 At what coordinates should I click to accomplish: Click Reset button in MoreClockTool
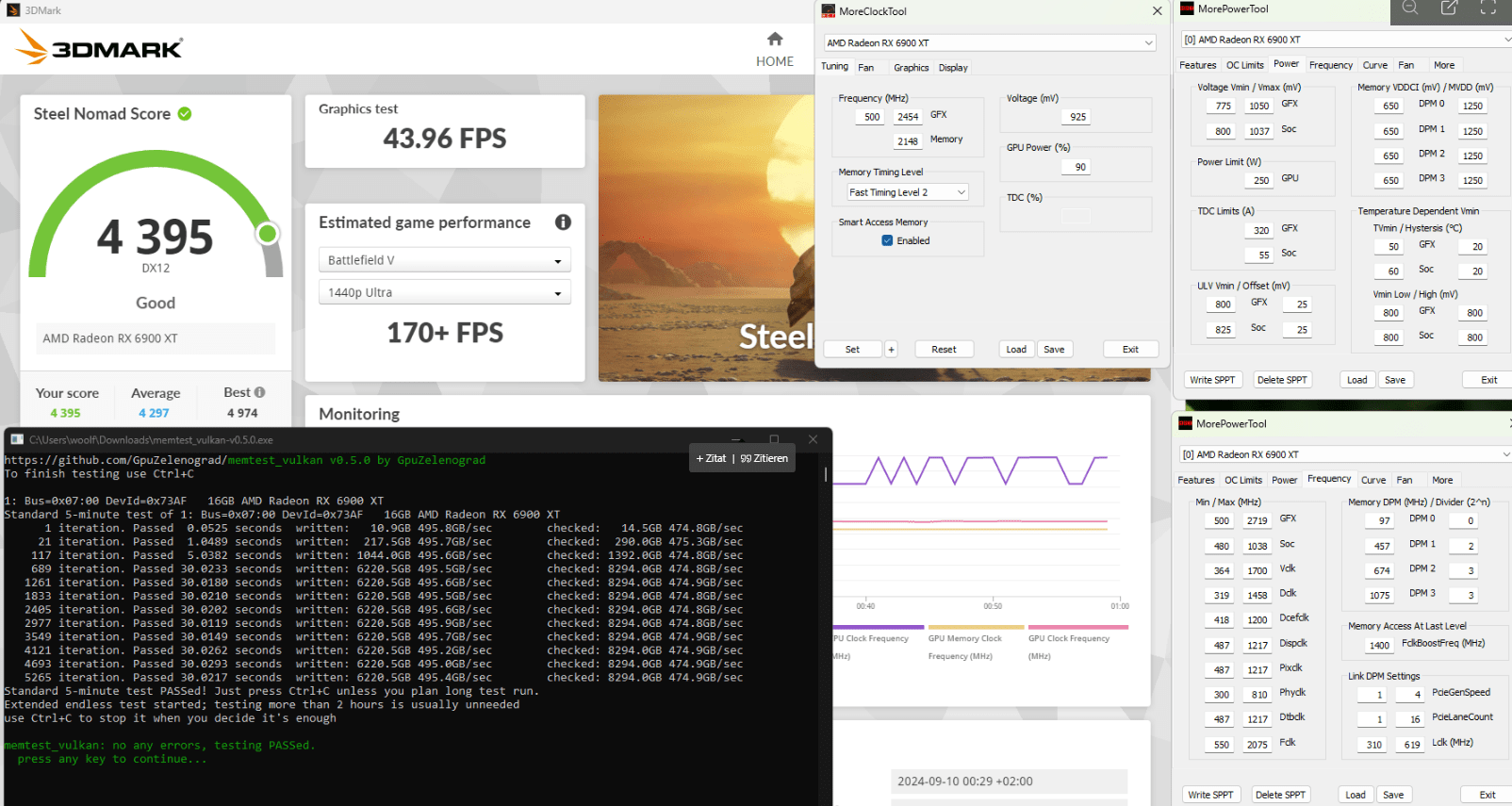tap(944, 350)
